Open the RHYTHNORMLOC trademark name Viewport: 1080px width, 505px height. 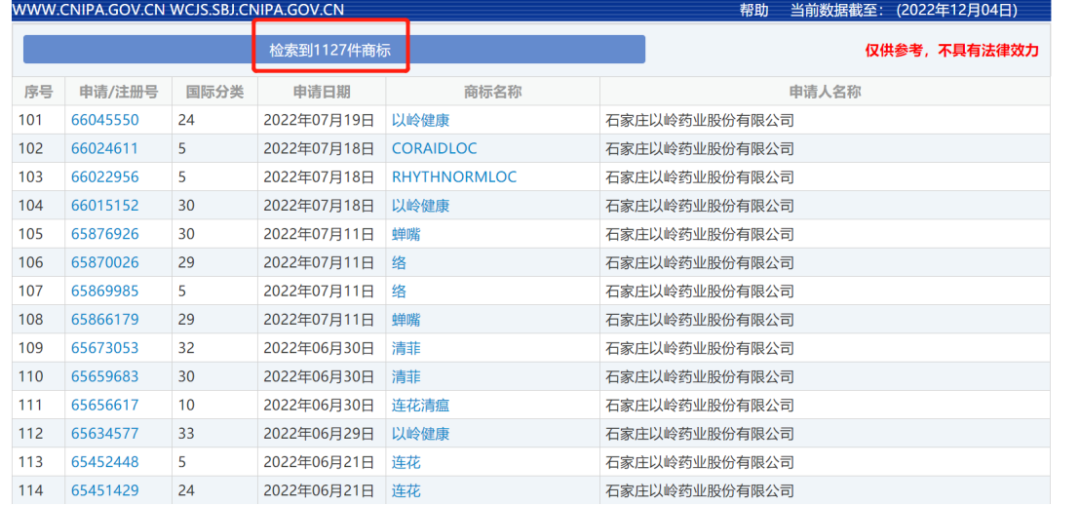pyautogui.click(x=454, y=177)
